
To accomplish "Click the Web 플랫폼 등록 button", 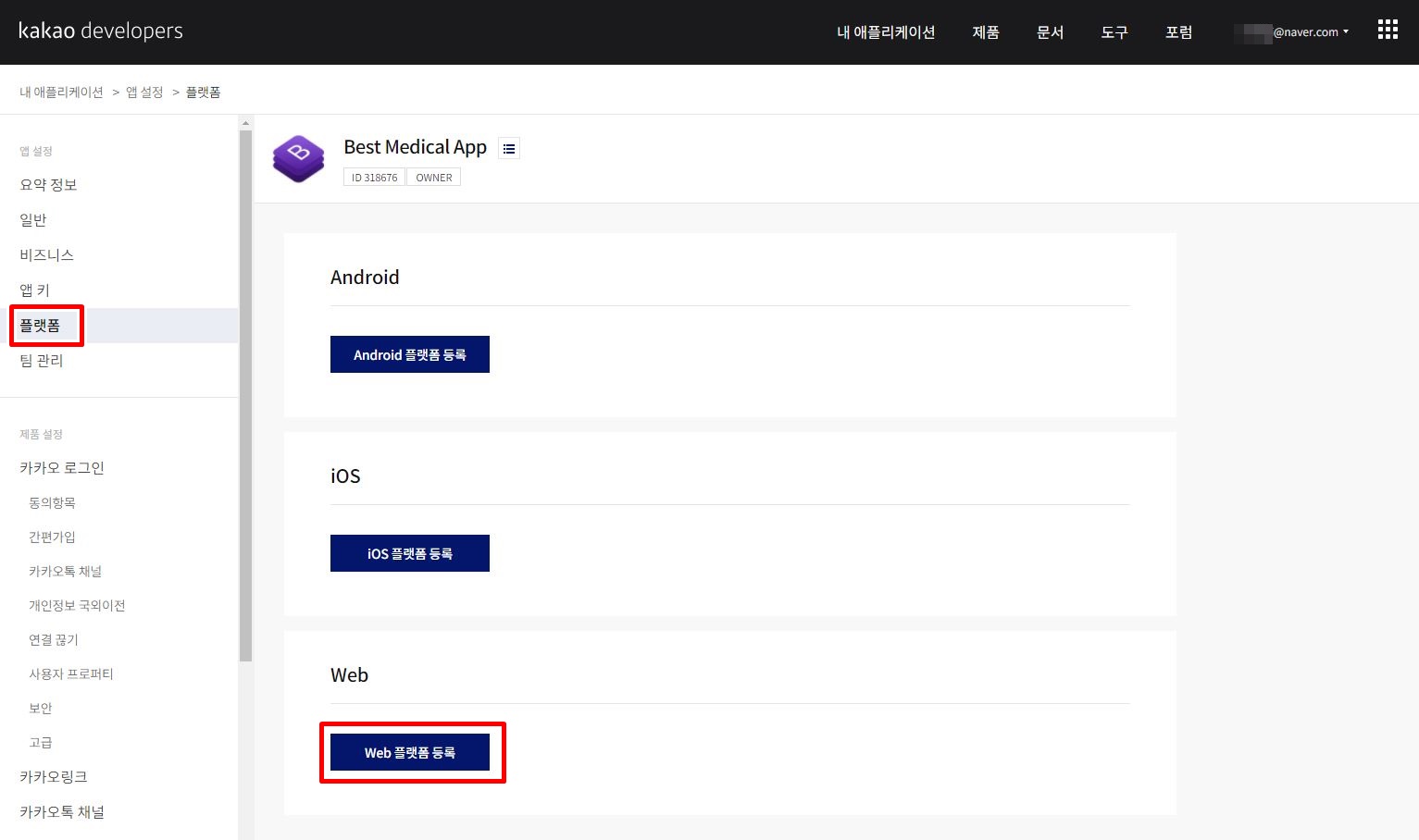I will pos(410,753).
